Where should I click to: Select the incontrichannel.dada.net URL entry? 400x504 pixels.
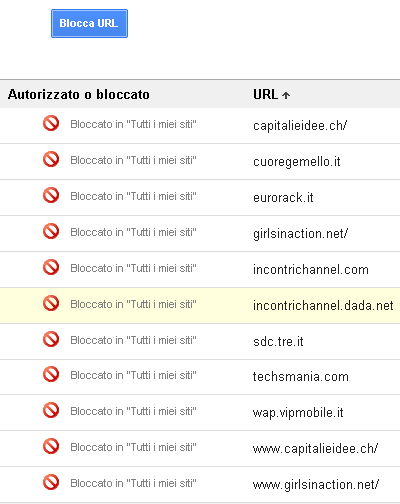coord(323,305)
